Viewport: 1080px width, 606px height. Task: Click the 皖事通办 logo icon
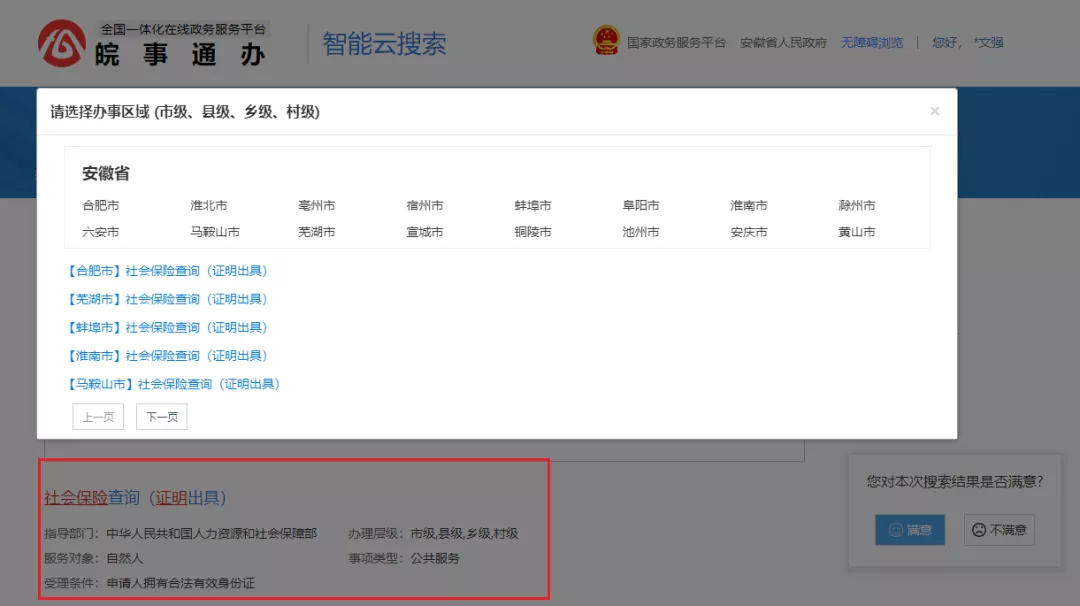tap(62, 43)
